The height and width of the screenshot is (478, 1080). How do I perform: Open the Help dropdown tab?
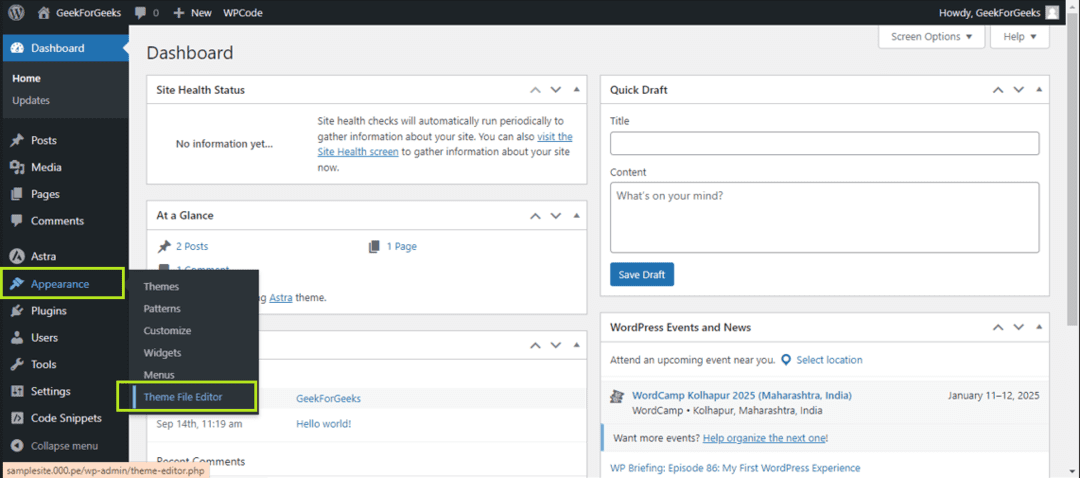pos(1019,37)
